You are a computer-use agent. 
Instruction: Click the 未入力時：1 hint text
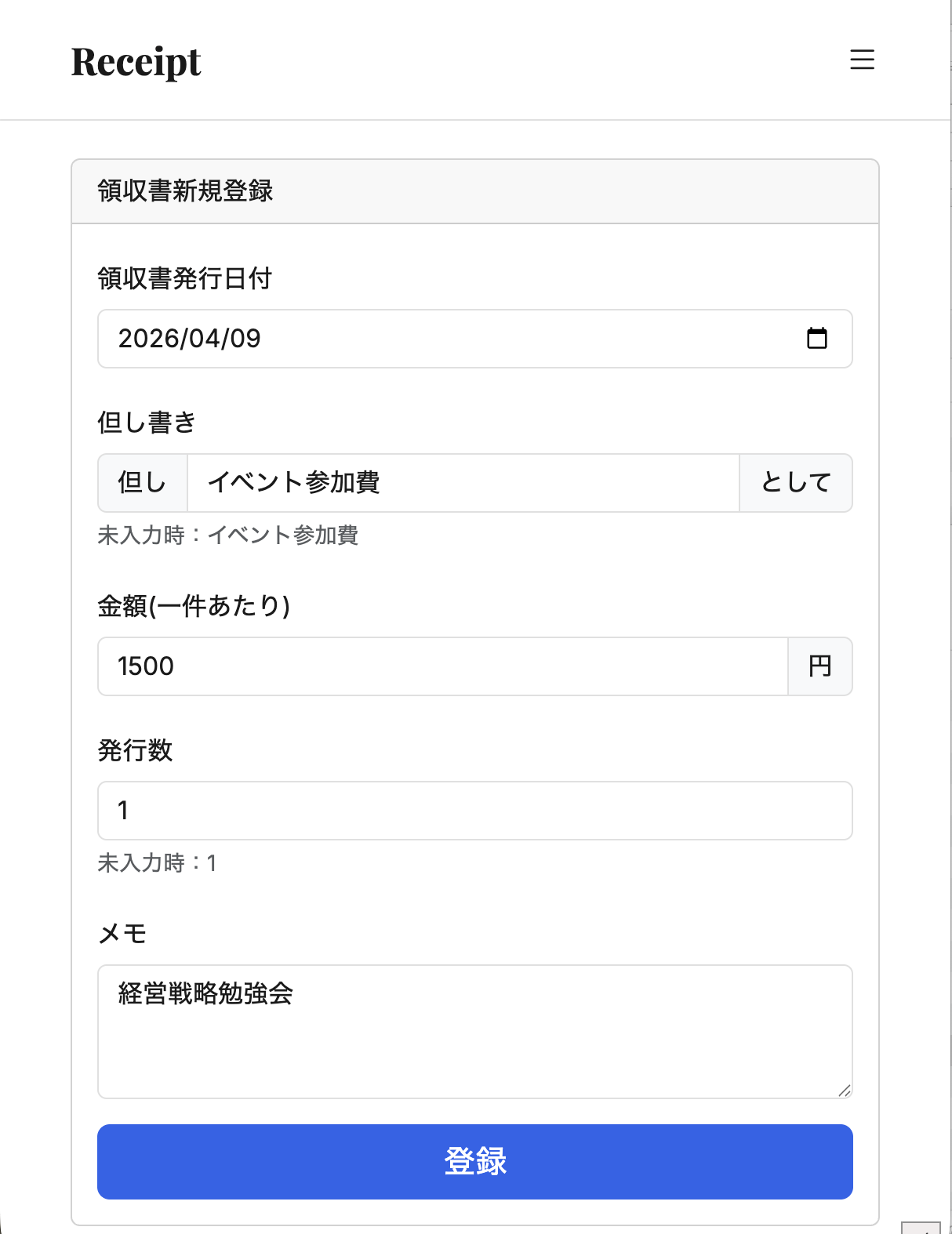(155, 864)
